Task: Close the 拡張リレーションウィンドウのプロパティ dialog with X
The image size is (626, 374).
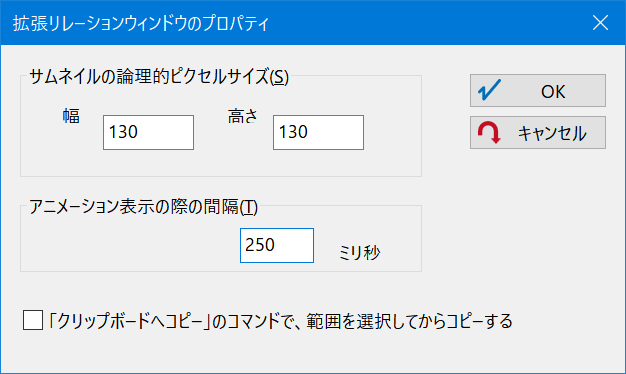Action: click(x=600, y=23)
